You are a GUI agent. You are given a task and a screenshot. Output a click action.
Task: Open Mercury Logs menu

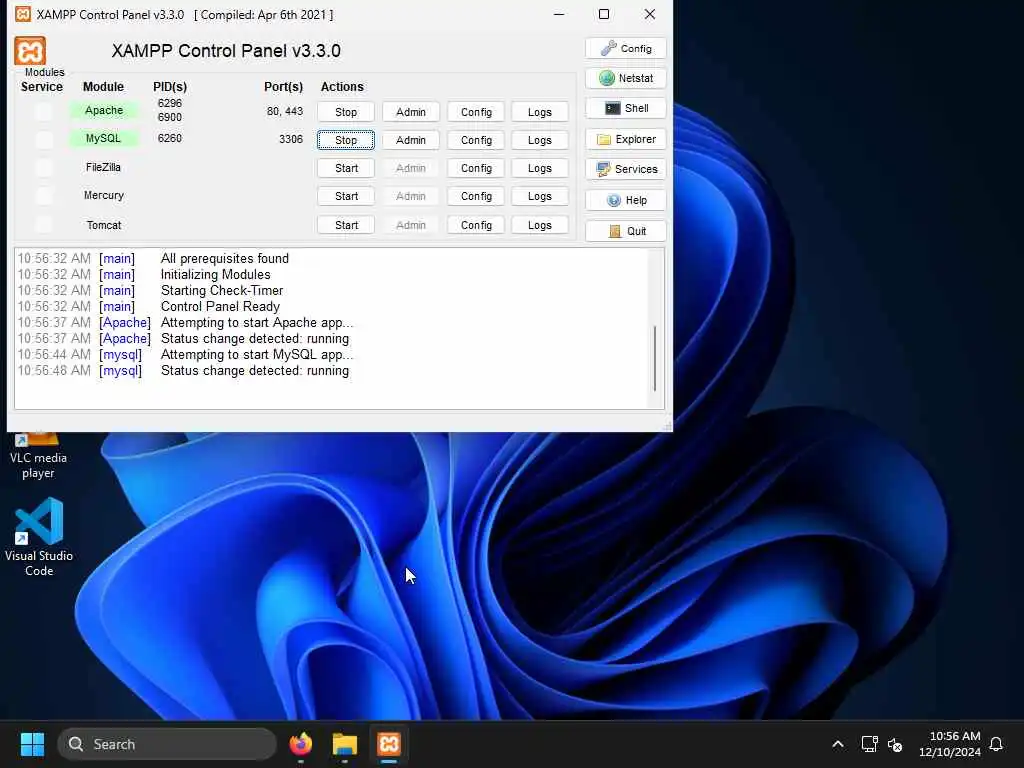(539, 196)
